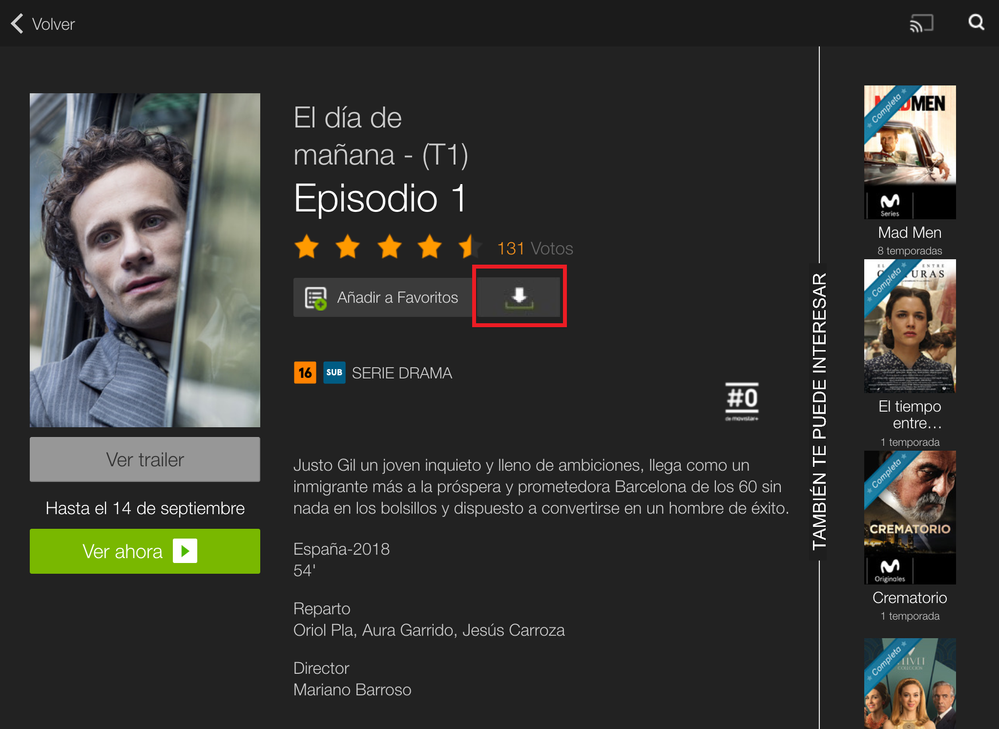Open the Mad Men poster thumbnail
The height and width of the screenshot is (729, 999).
tap(909, 152)
